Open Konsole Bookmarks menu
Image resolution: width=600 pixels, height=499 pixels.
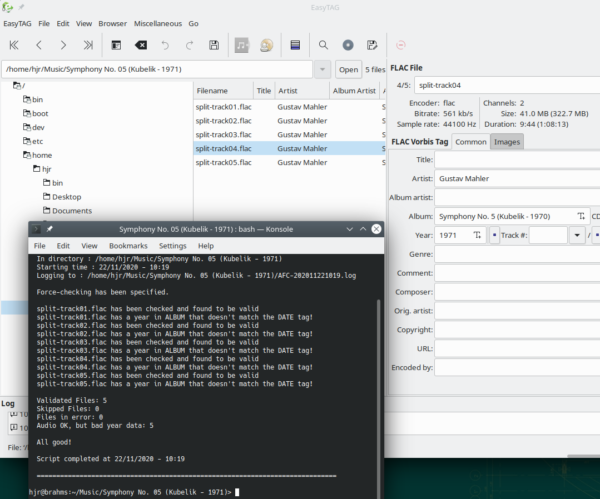pos(128,246)
